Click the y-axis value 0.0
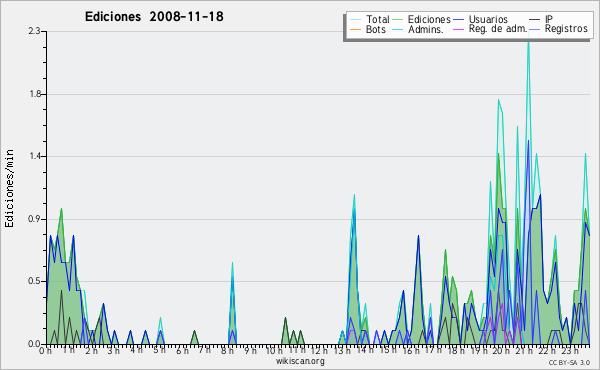The image size is (600, 370). click(x=34, y=344)
